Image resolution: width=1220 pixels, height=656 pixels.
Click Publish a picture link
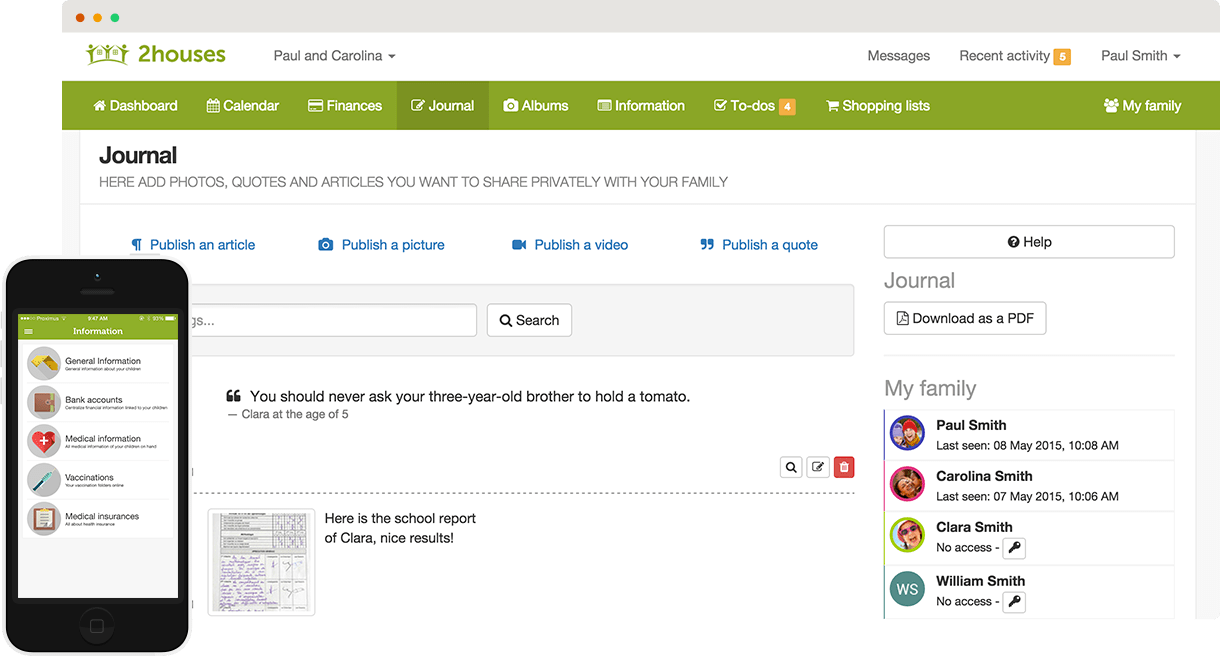[381, 245]
